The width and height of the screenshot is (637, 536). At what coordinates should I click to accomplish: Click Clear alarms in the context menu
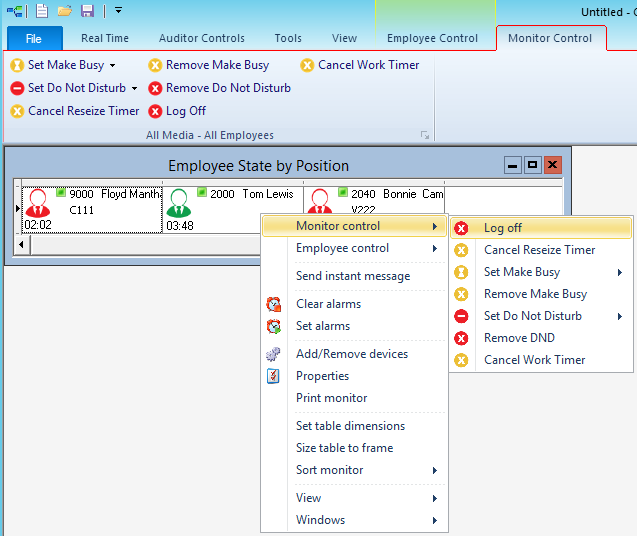(x=328, y=304)
